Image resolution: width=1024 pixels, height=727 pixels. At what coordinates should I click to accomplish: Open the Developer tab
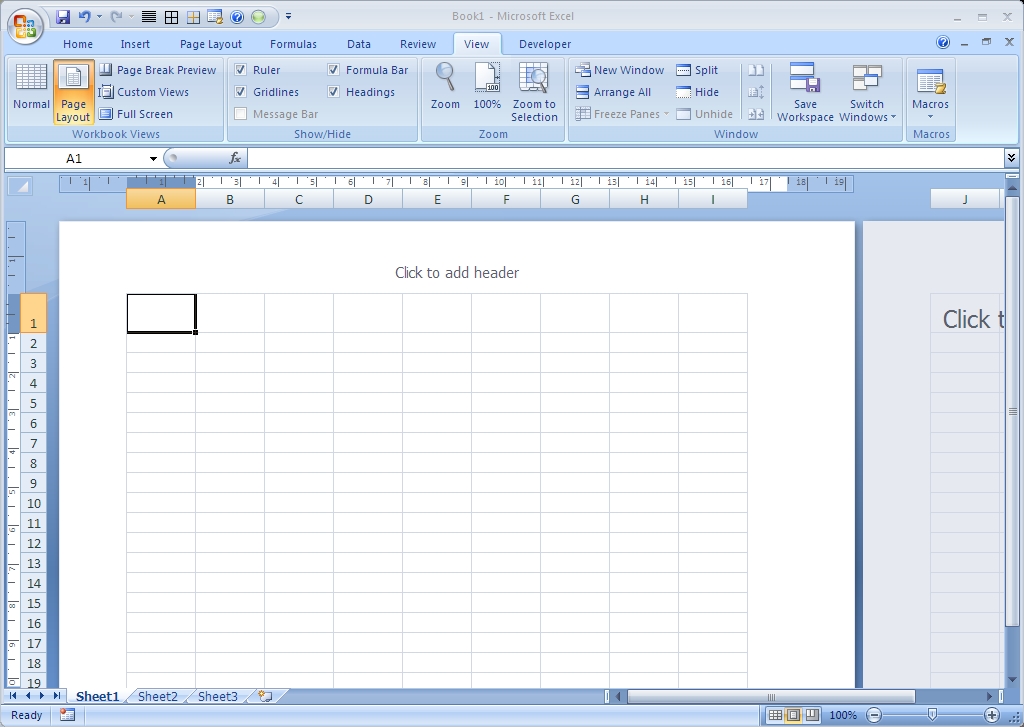[545, 44]
